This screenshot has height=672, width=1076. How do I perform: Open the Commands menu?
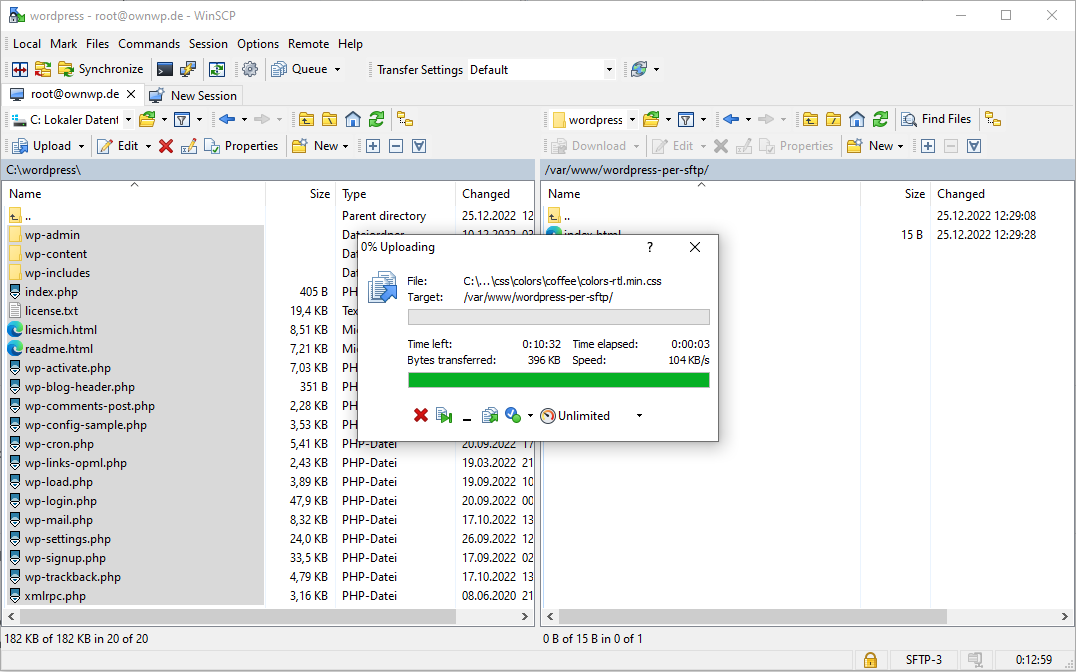click(149, 44)
